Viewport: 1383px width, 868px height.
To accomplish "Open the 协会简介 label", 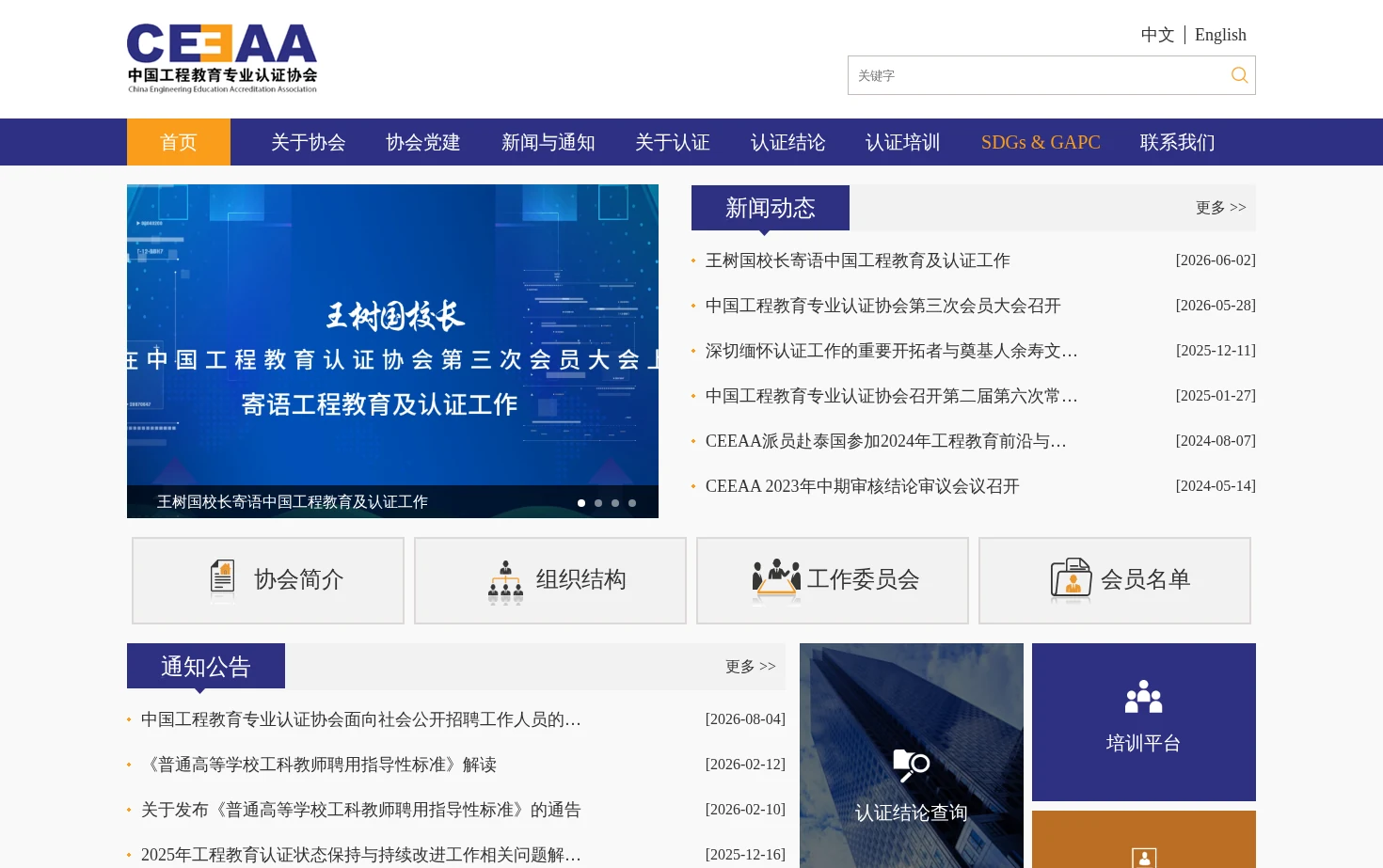I will pyautogui.click(x=299, y=579).
